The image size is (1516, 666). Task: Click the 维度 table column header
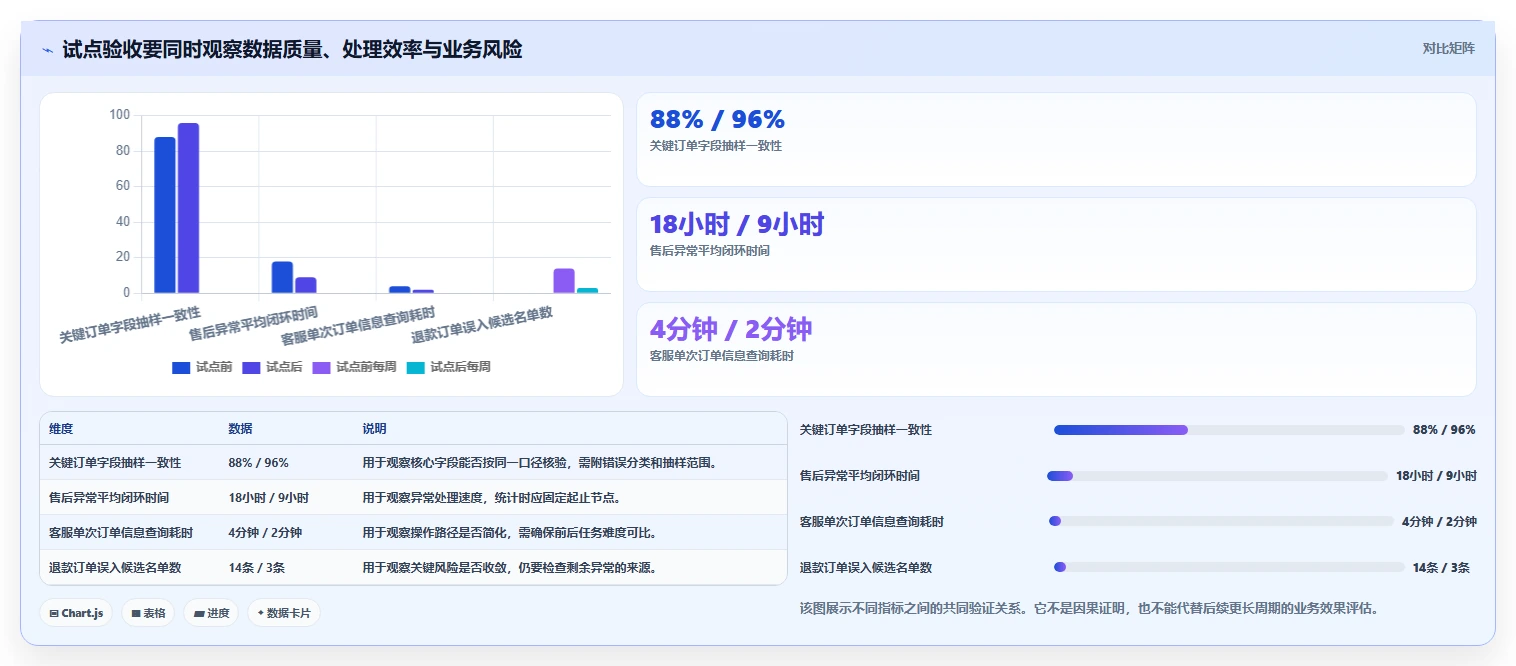point(61,428)
